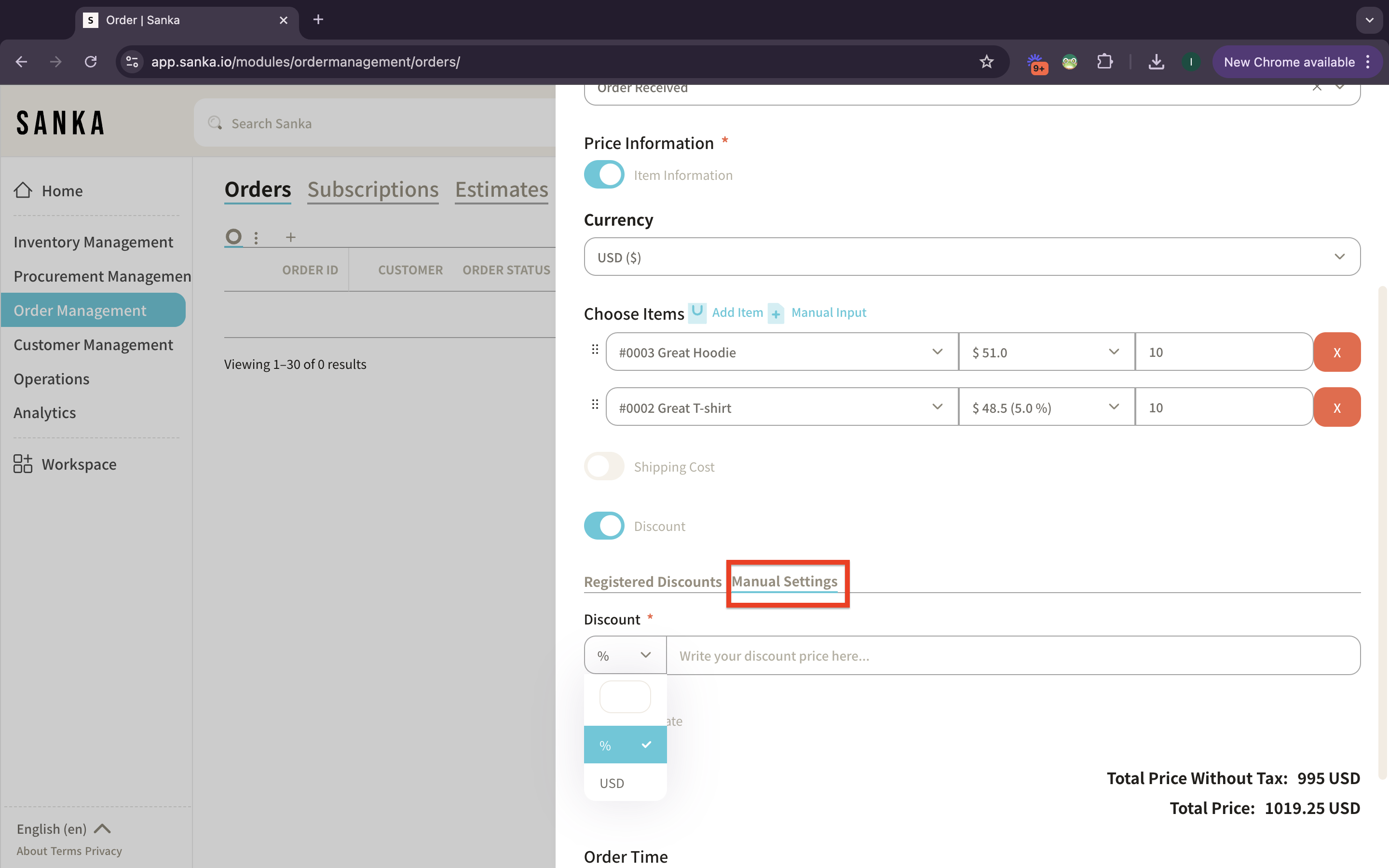Toggle the Item Information switch

coord(604,175)
